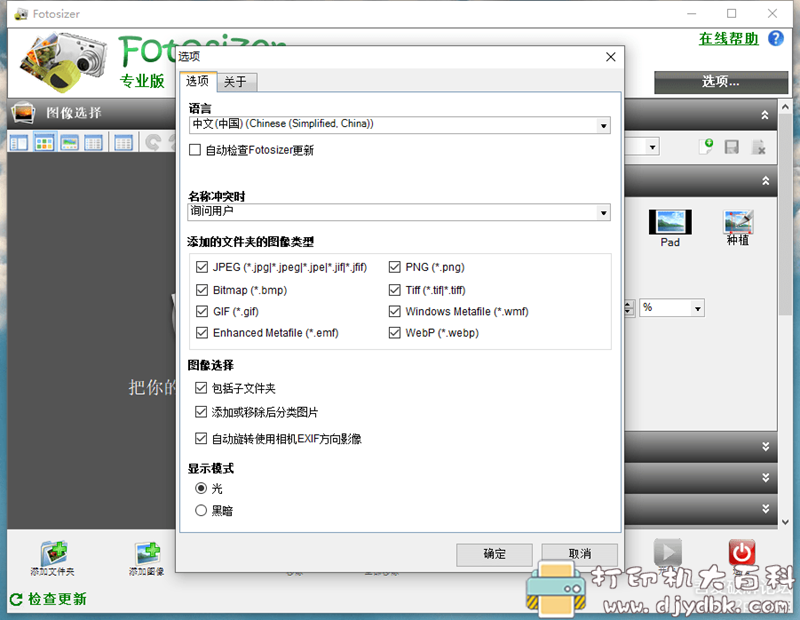800x620 pixels.
Task: Click the delete profile icon
Action: tap(758, 147)
